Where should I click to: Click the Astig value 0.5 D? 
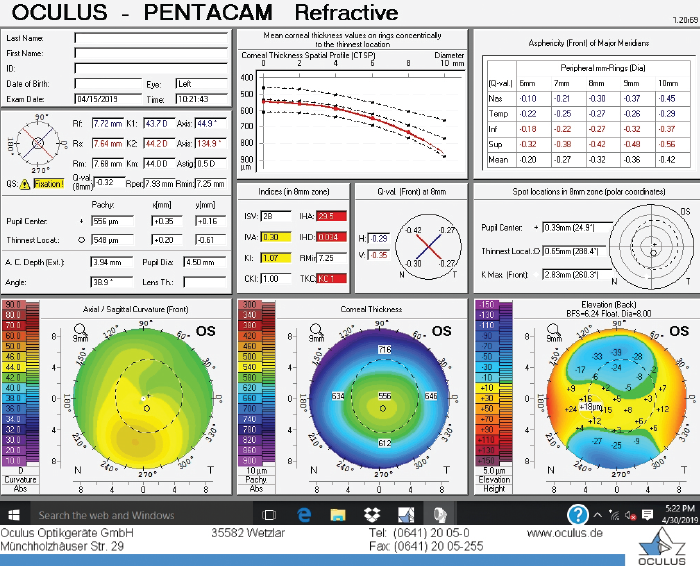(x=210, y=164)
